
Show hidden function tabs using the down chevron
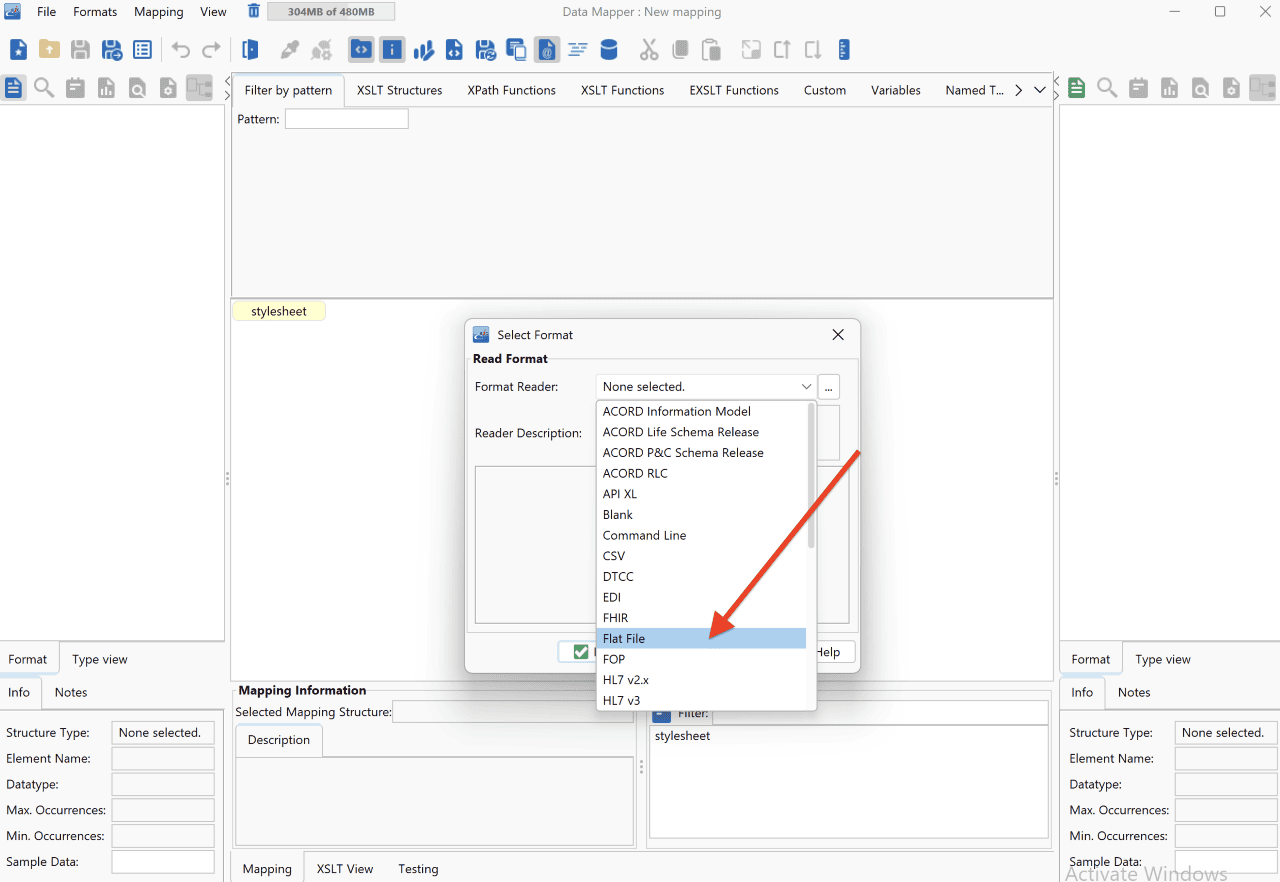[1040, 90]
